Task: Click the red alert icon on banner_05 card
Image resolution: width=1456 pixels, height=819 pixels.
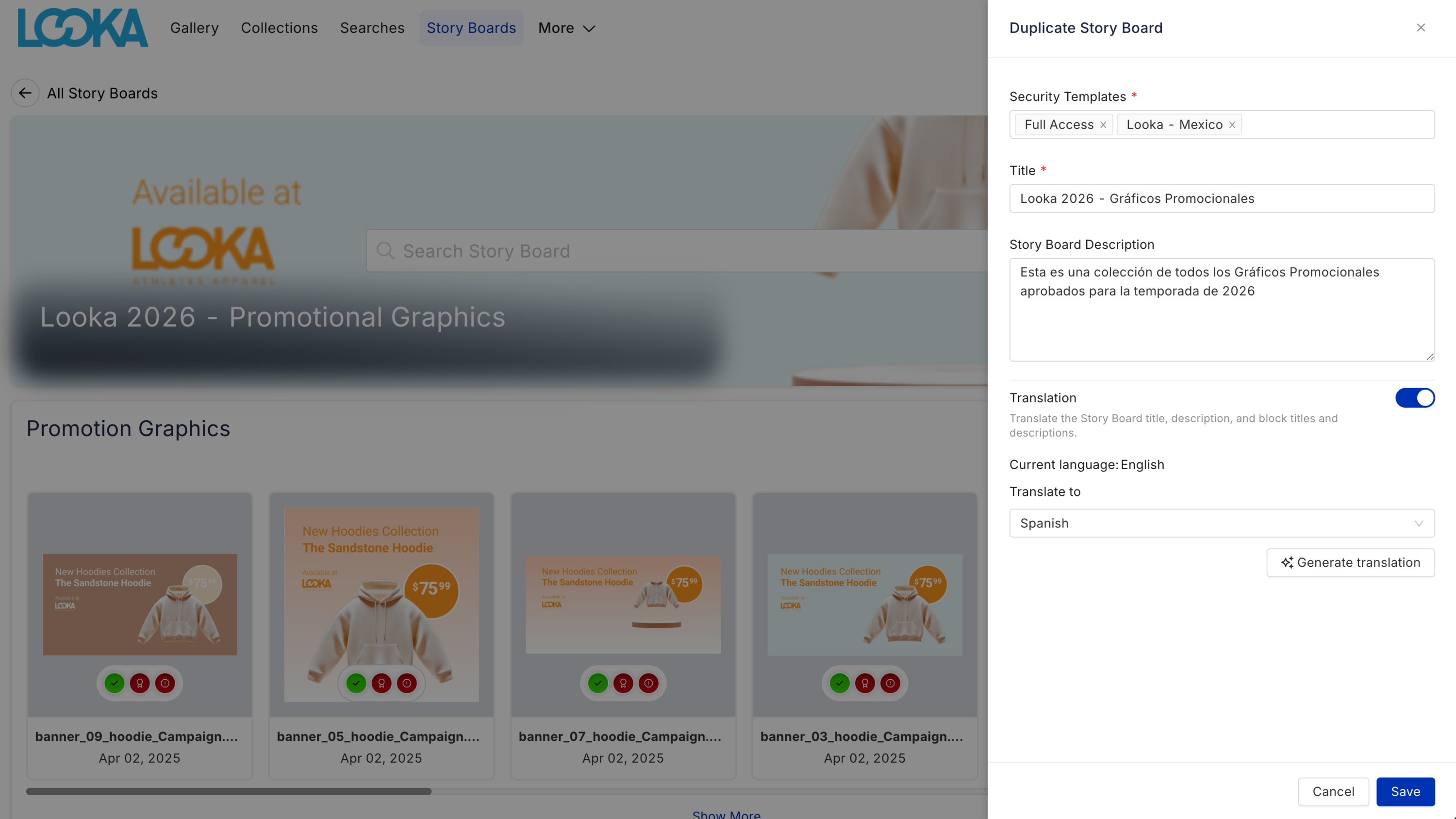Action: coord(407,683)
